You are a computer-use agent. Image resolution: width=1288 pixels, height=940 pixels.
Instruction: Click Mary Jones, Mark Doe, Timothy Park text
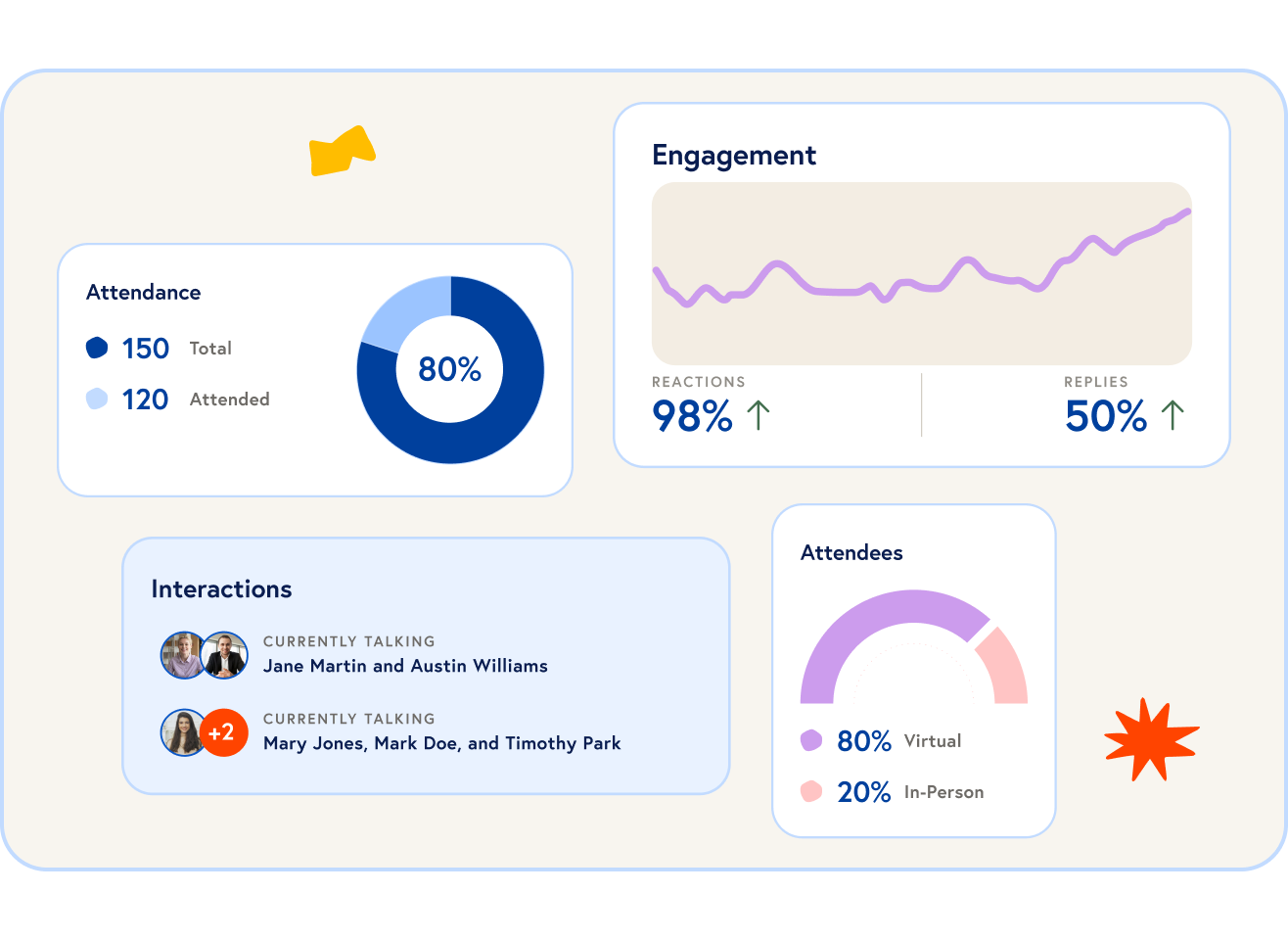[441, 743]
